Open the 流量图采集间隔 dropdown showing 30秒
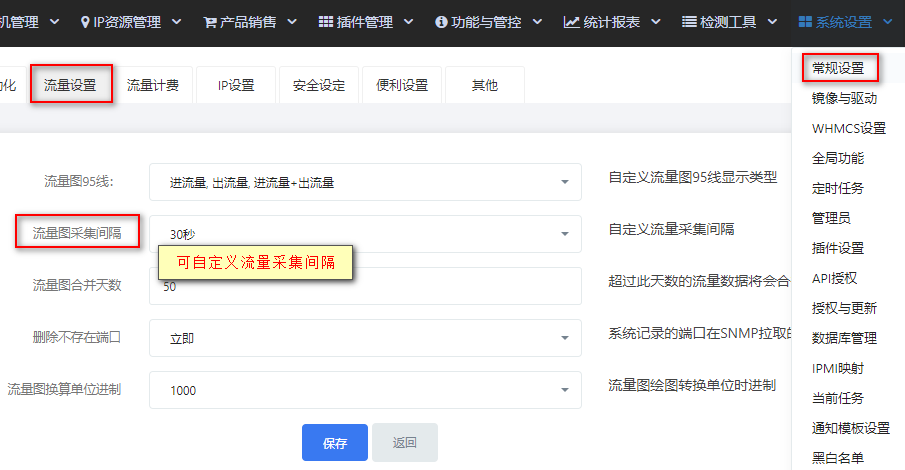 365,234
